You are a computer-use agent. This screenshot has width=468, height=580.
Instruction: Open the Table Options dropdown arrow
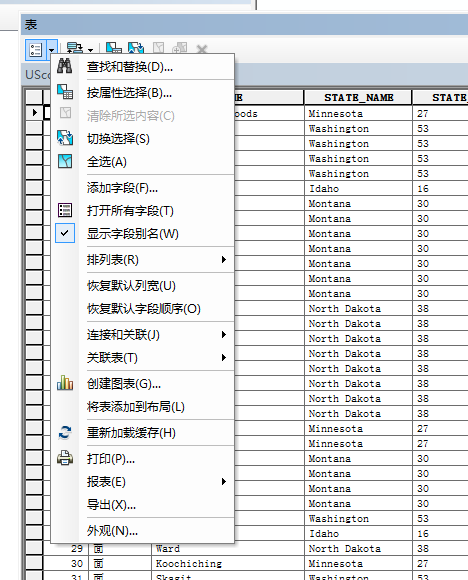[52, 50]
